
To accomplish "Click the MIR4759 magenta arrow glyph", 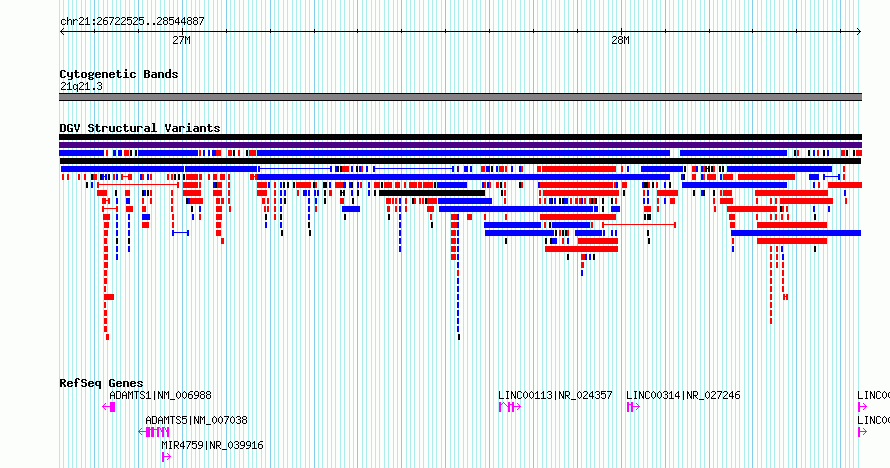I will point(166,457).
